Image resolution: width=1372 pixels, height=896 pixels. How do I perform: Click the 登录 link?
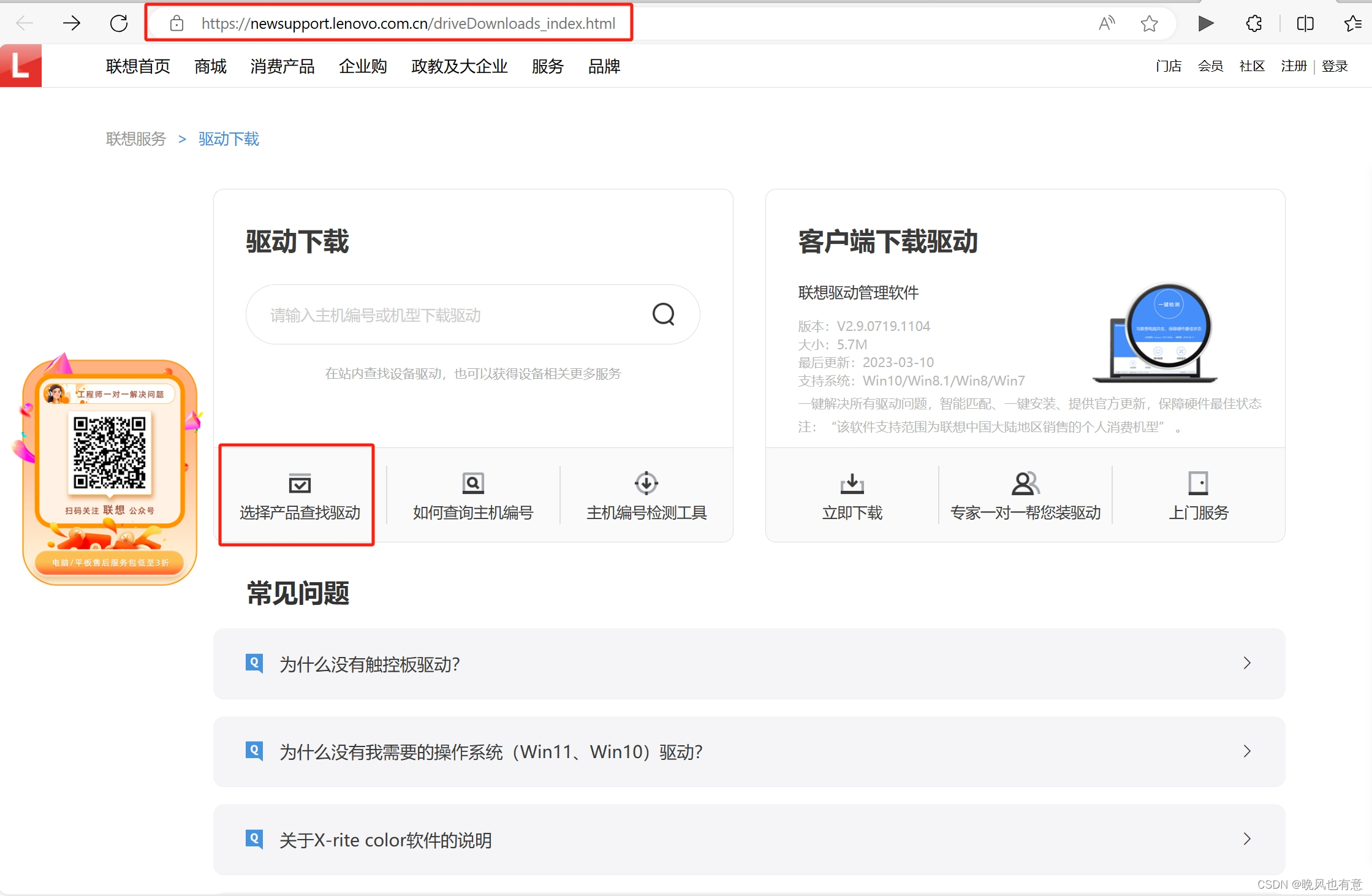[x=1335, y=66]
